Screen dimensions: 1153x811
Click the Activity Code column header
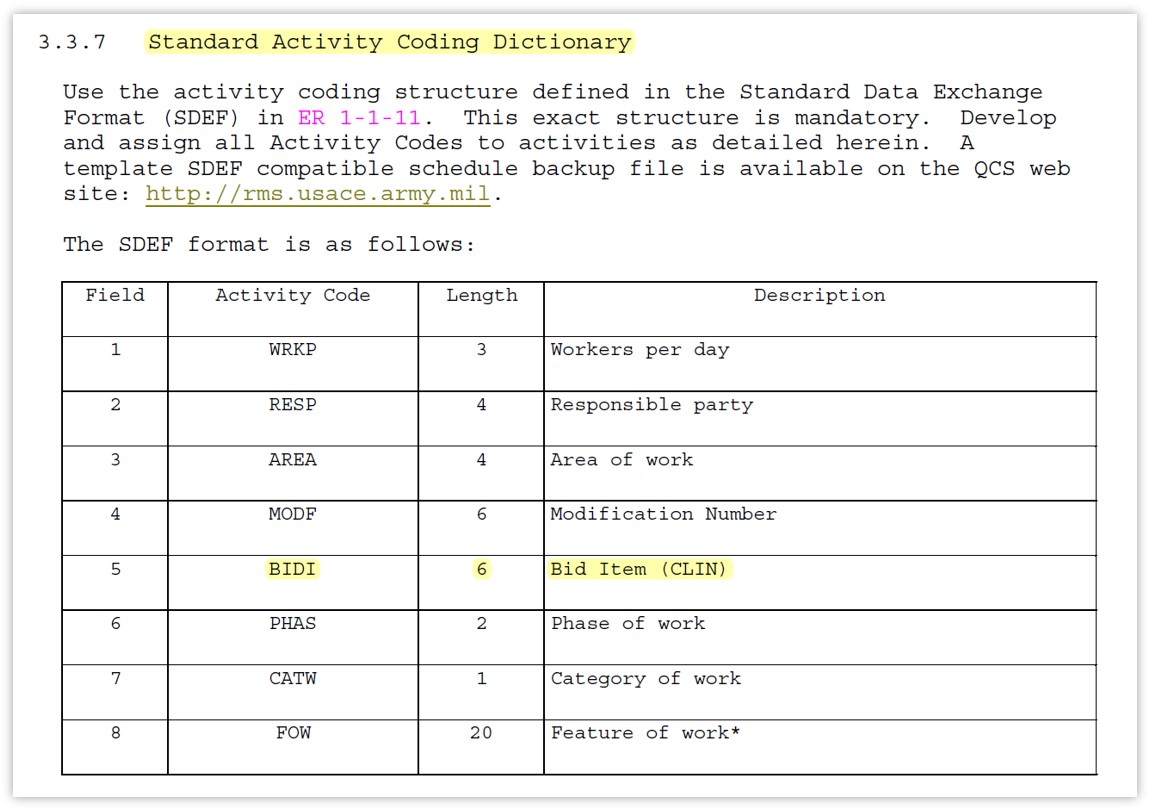(292, 295)
